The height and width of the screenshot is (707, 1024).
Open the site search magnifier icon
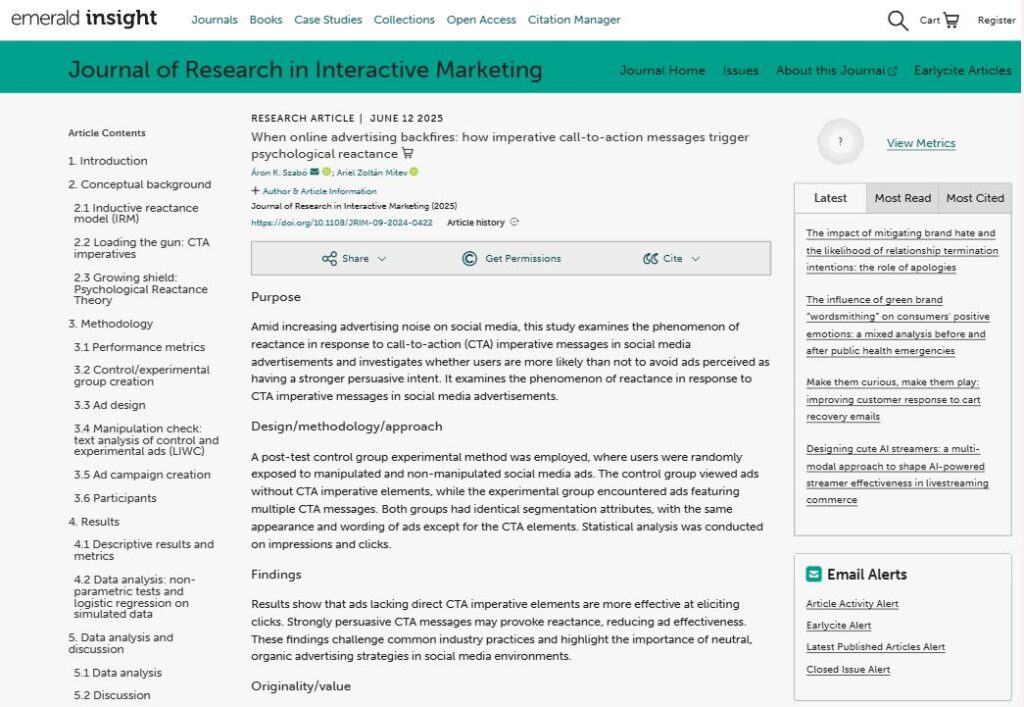coord(897,20)
